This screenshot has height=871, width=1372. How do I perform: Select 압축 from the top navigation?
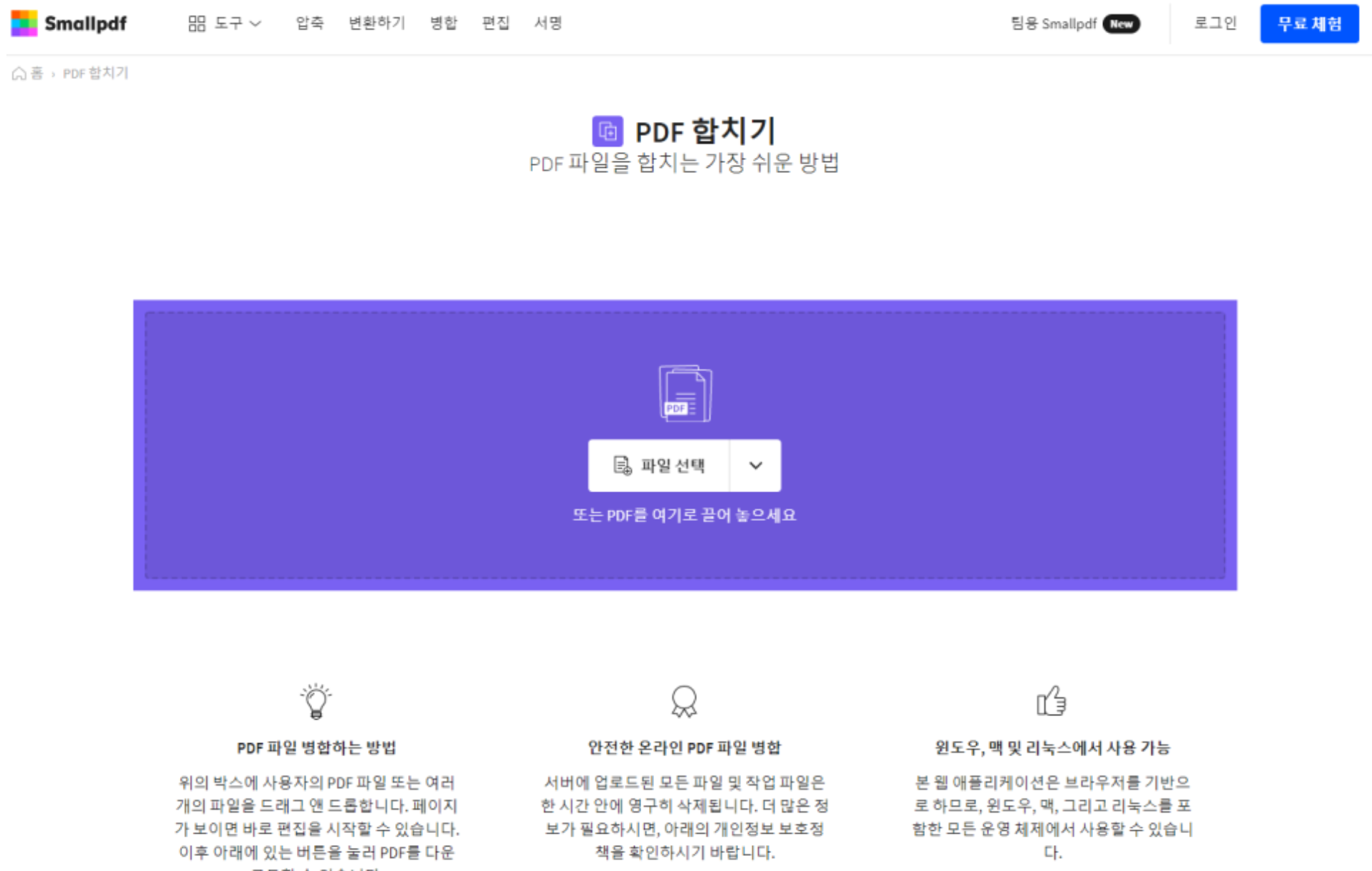[x=308, y=22]
